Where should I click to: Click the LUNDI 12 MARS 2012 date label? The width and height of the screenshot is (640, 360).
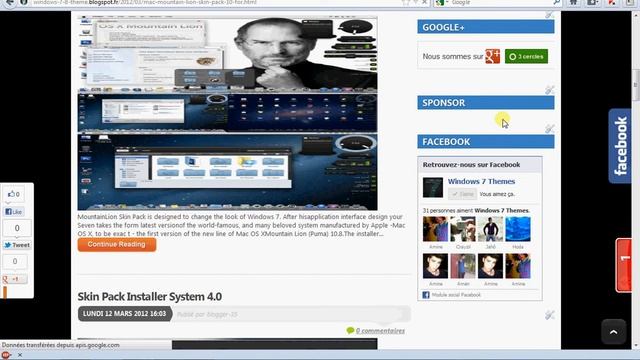[x=124, y=314]
